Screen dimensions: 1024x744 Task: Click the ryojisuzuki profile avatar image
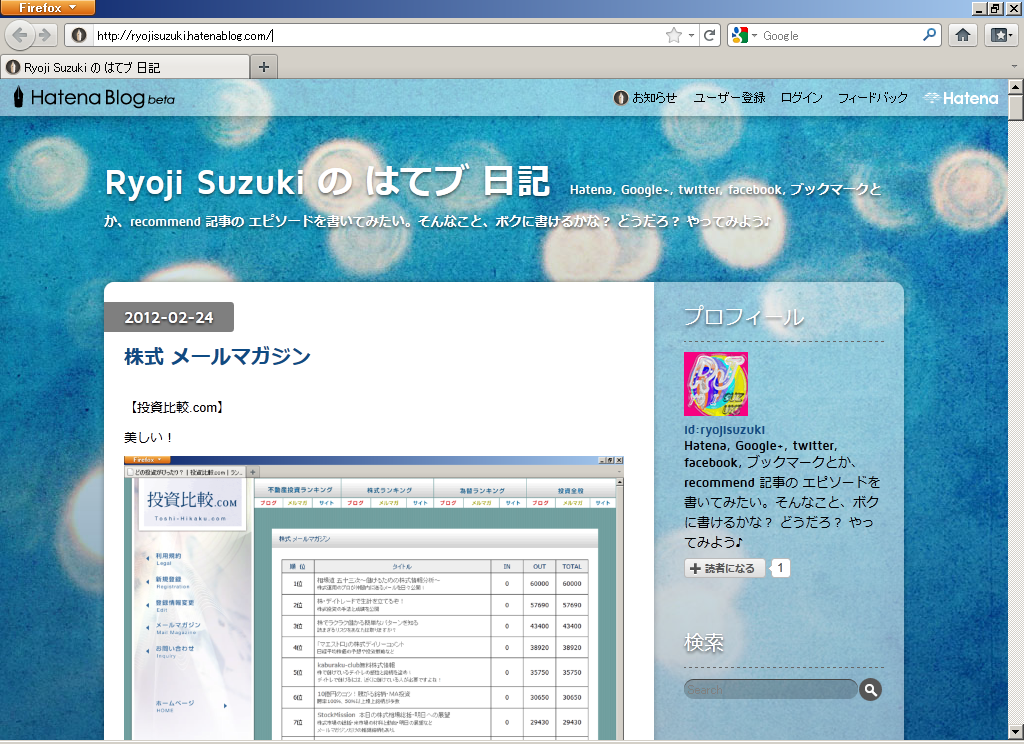coord(715,384)
